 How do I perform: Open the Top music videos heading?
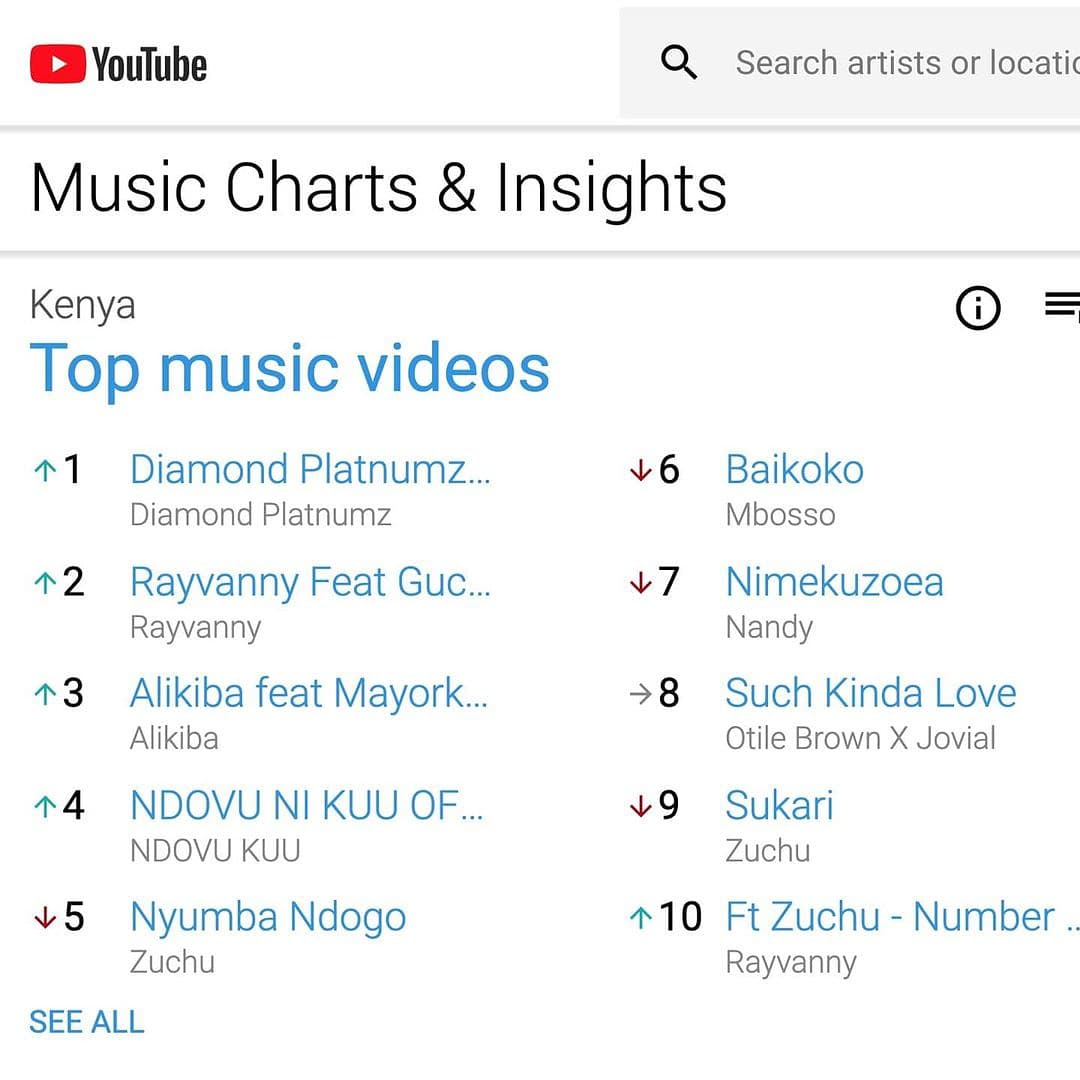[289, 369]
